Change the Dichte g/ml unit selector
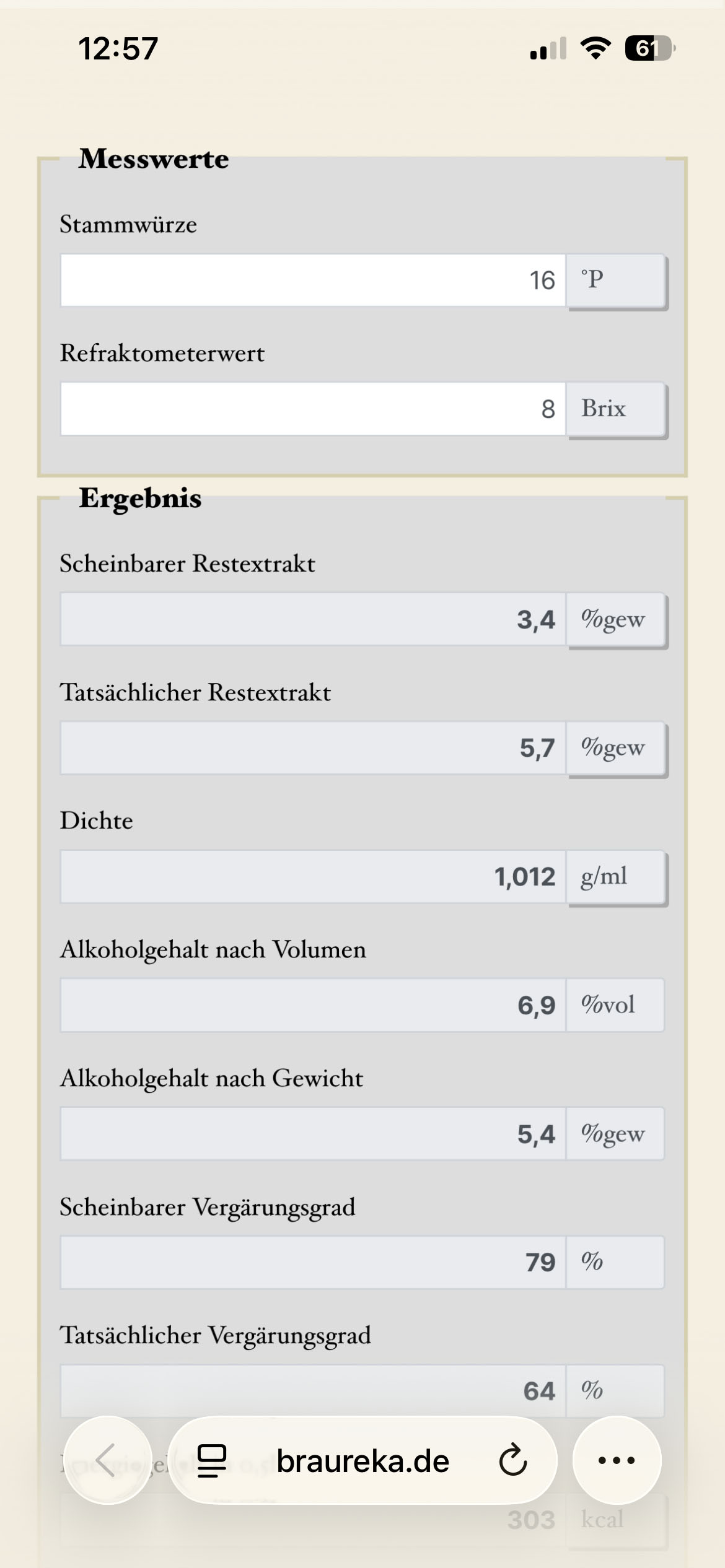Screen dimensions: 725x1568 click(617, 877)
